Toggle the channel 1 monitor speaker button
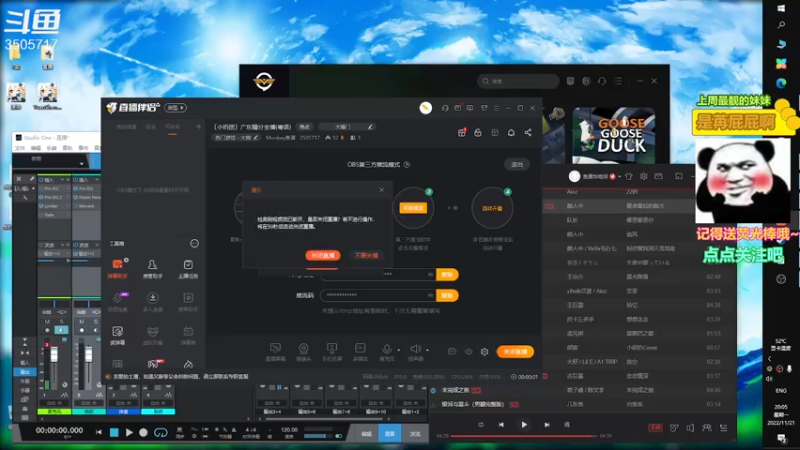This screenshot has width=800, height=450. click(x=61, y=330)
